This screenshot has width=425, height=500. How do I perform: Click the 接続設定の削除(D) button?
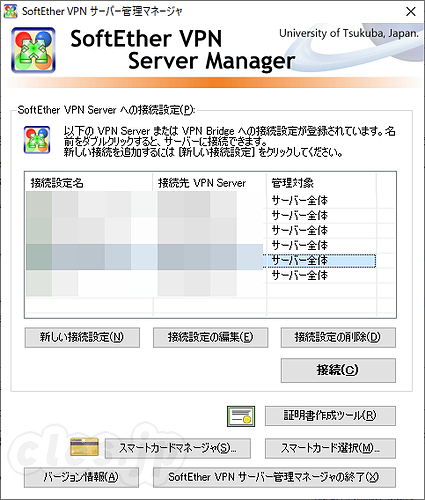tap(338, 337)
